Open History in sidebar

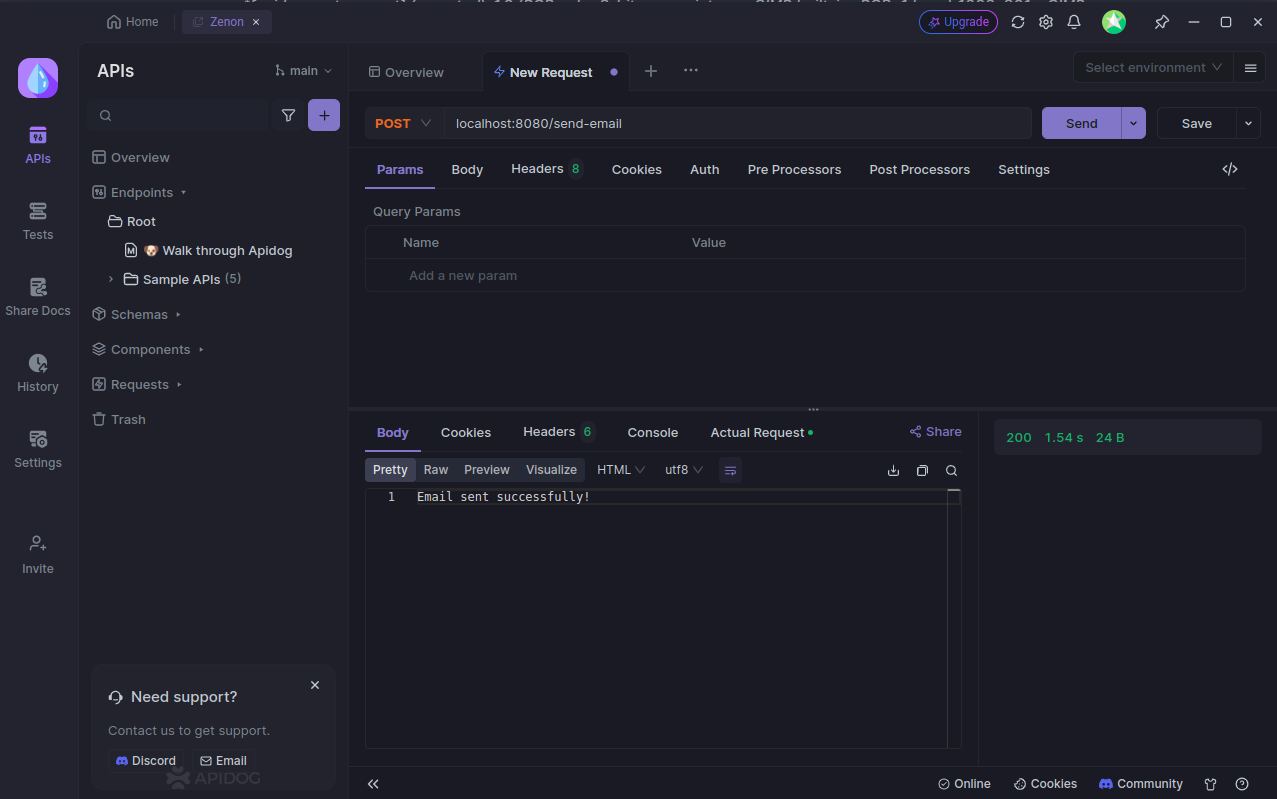(38, 373)
